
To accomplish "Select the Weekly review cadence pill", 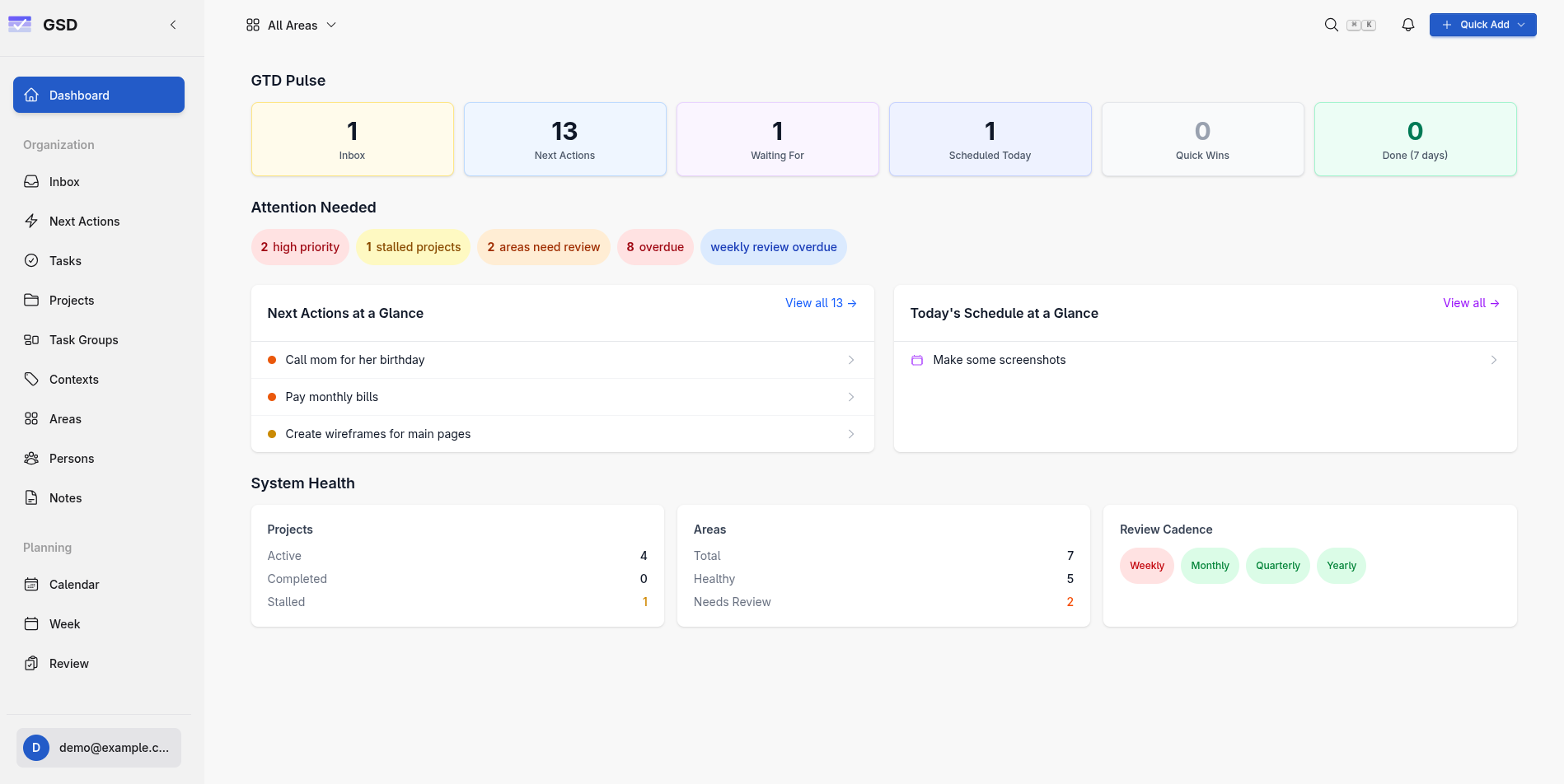I will click(1146, 566).
